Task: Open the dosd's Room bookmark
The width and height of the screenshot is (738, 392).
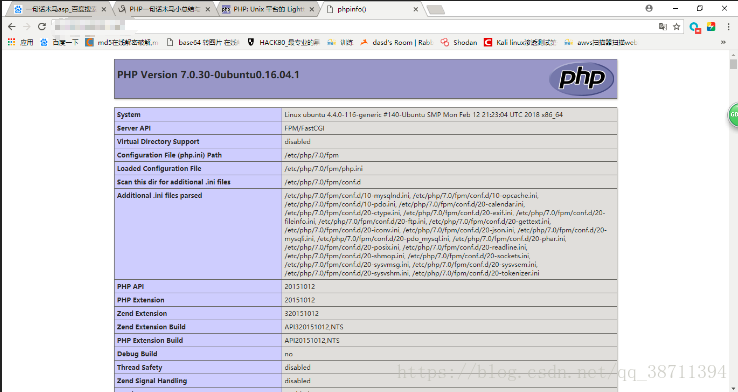Action: [396, 42]
